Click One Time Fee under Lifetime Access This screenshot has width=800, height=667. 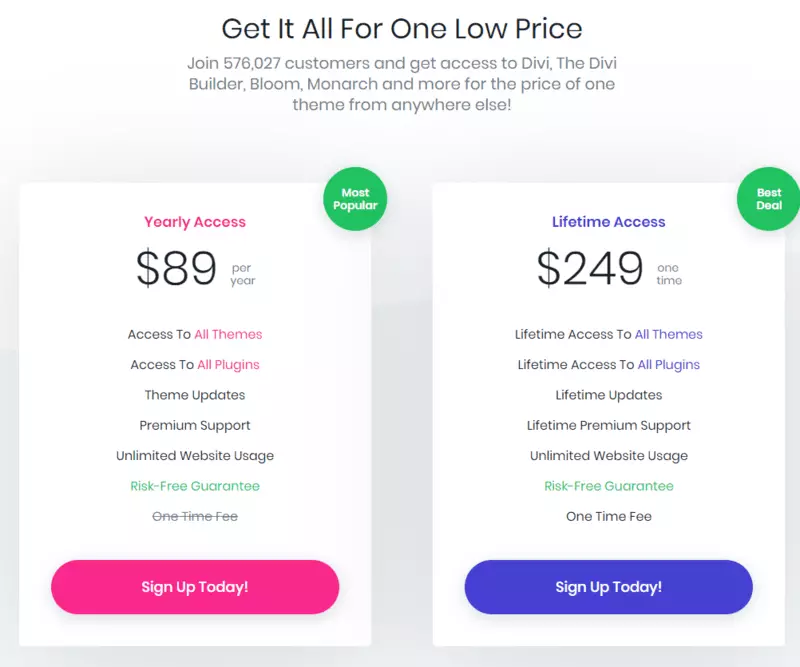coord(609,516)
